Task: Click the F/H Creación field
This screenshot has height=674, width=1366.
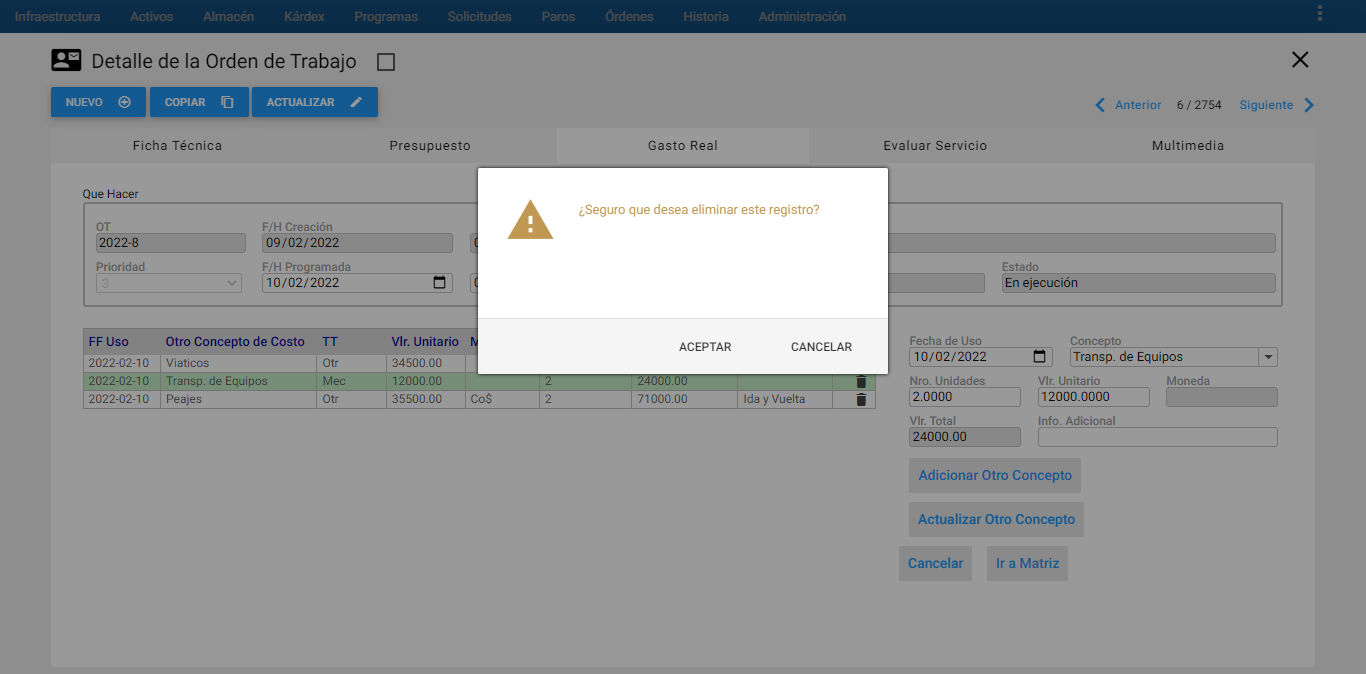Action: coord(357,243)
